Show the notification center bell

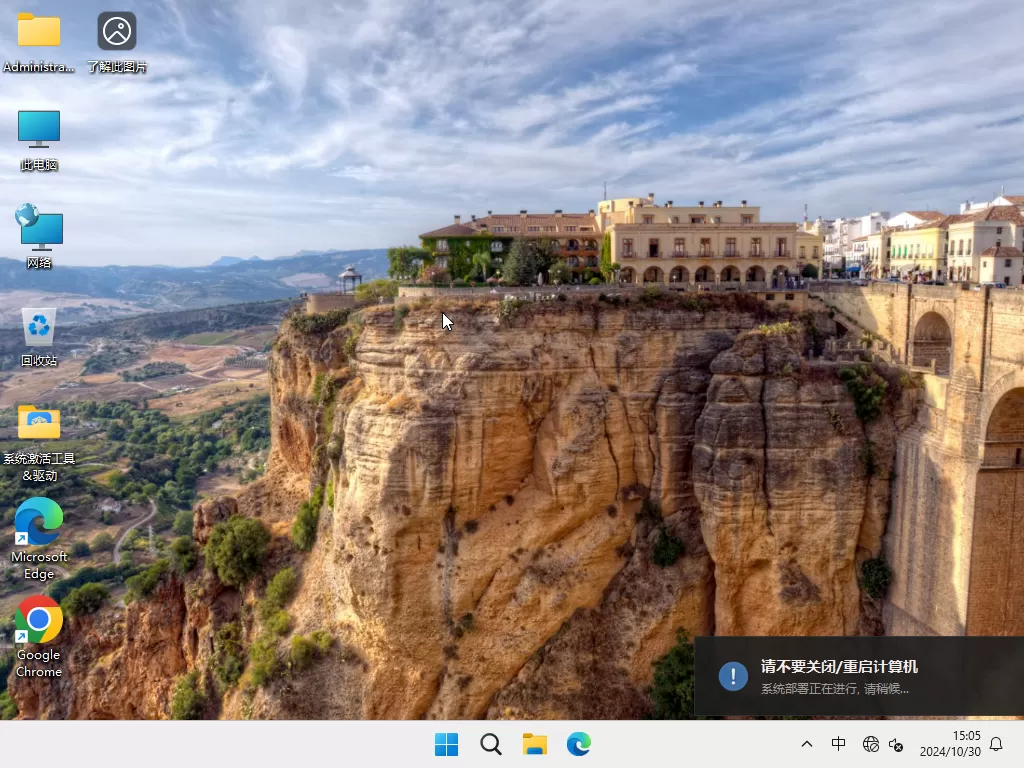click(x=996, y=745)
